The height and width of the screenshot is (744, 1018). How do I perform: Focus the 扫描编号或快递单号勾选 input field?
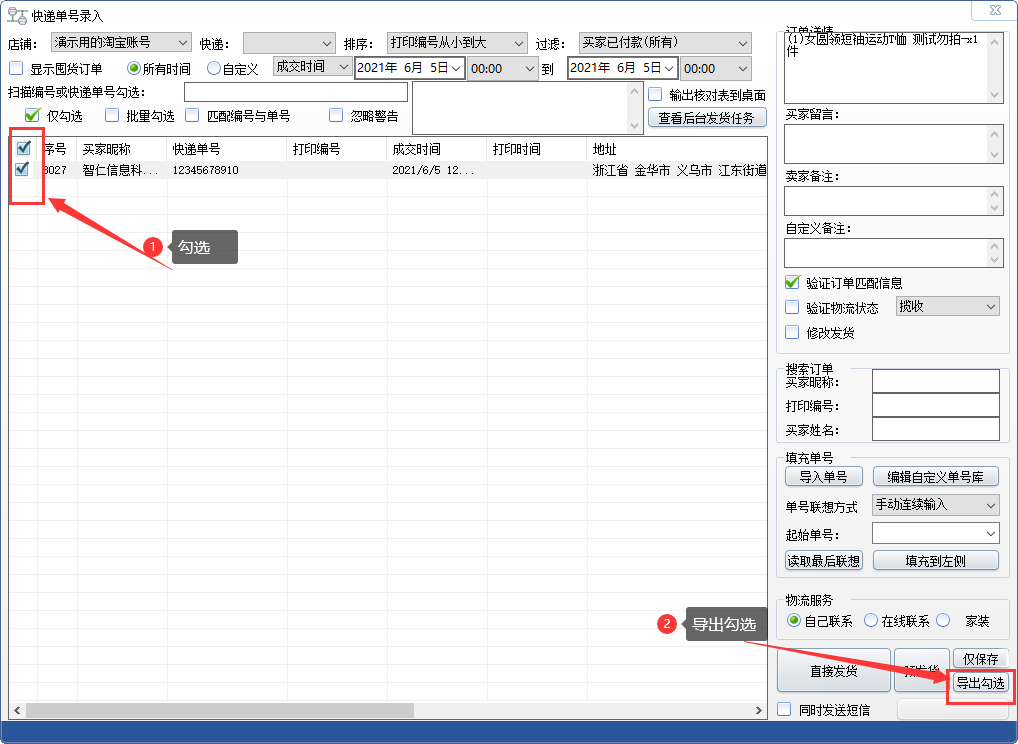(x=295, y=92)
